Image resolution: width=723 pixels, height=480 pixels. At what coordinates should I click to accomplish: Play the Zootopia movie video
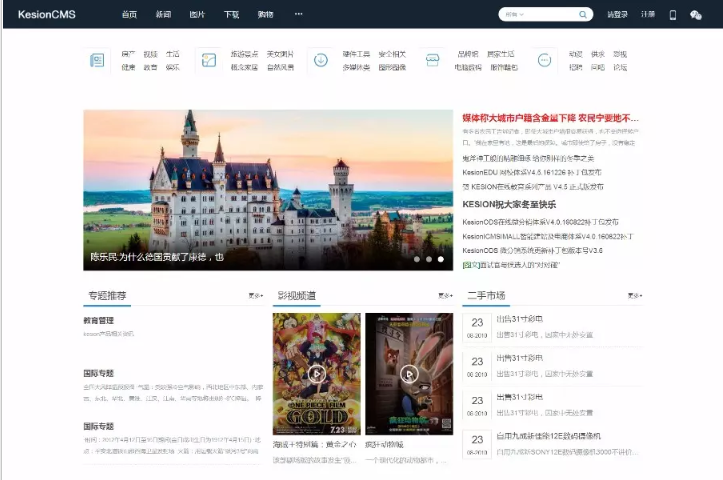coord(408,374)
